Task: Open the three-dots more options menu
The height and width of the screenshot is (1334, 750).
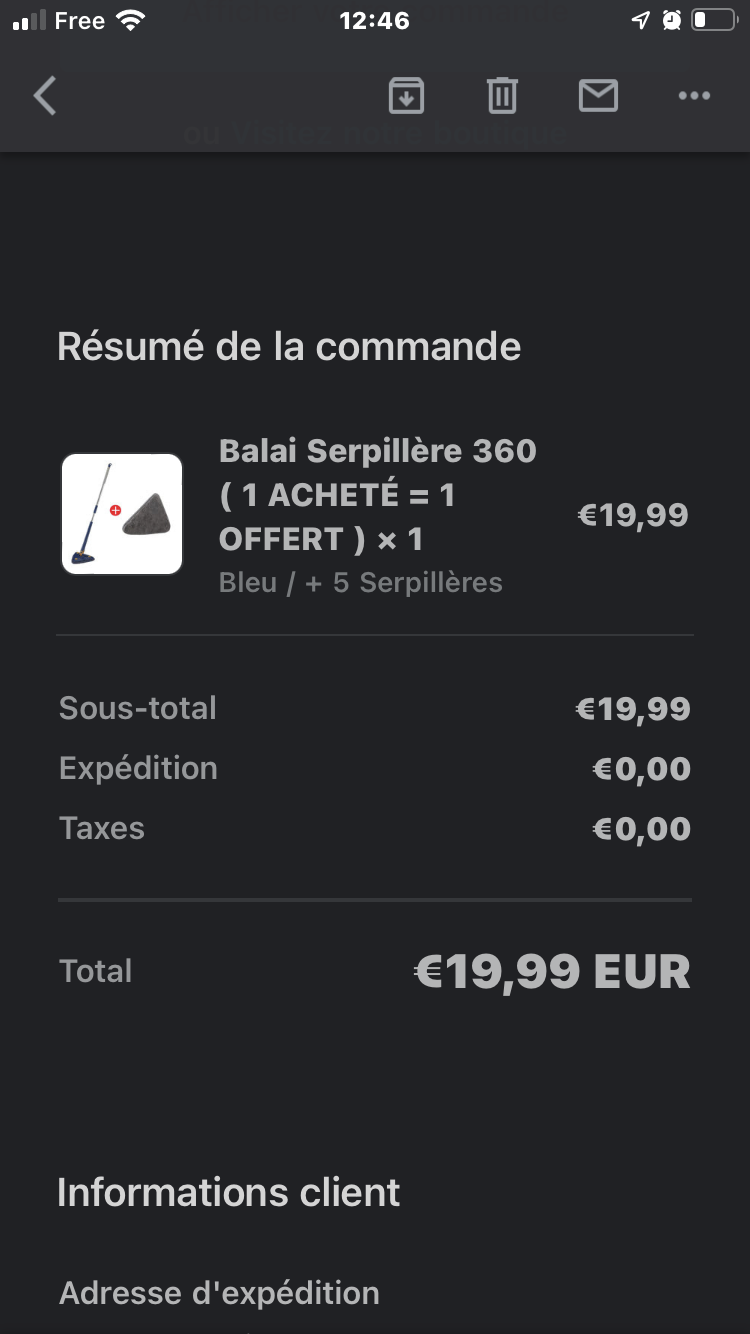Action: 694,96
